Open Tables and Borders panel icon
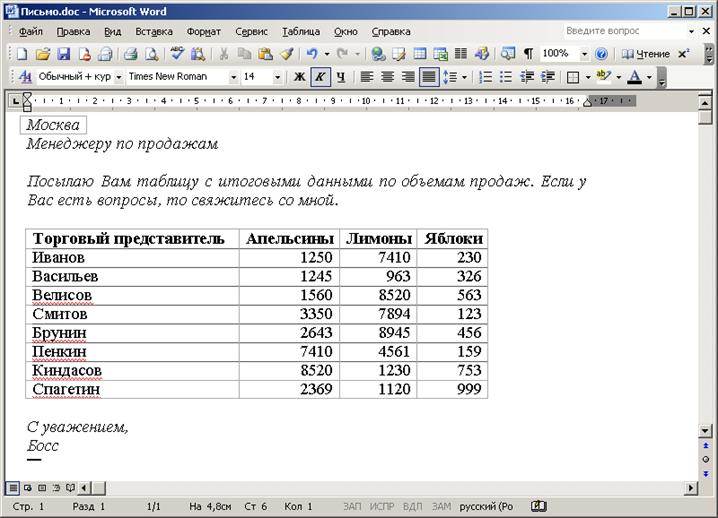 398,54
